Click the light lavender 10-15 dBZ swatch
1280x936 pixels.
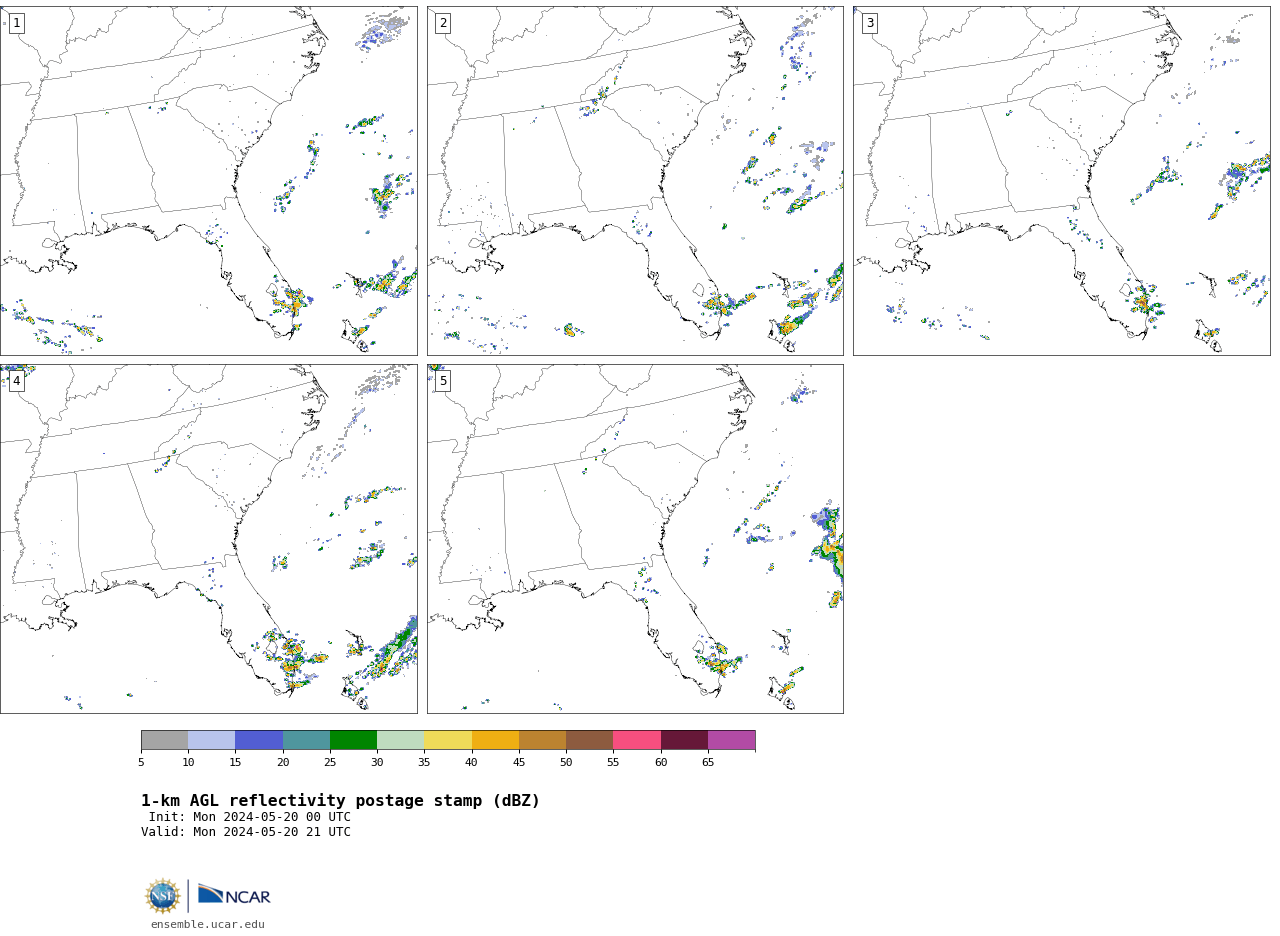click(x=212, y=740)
